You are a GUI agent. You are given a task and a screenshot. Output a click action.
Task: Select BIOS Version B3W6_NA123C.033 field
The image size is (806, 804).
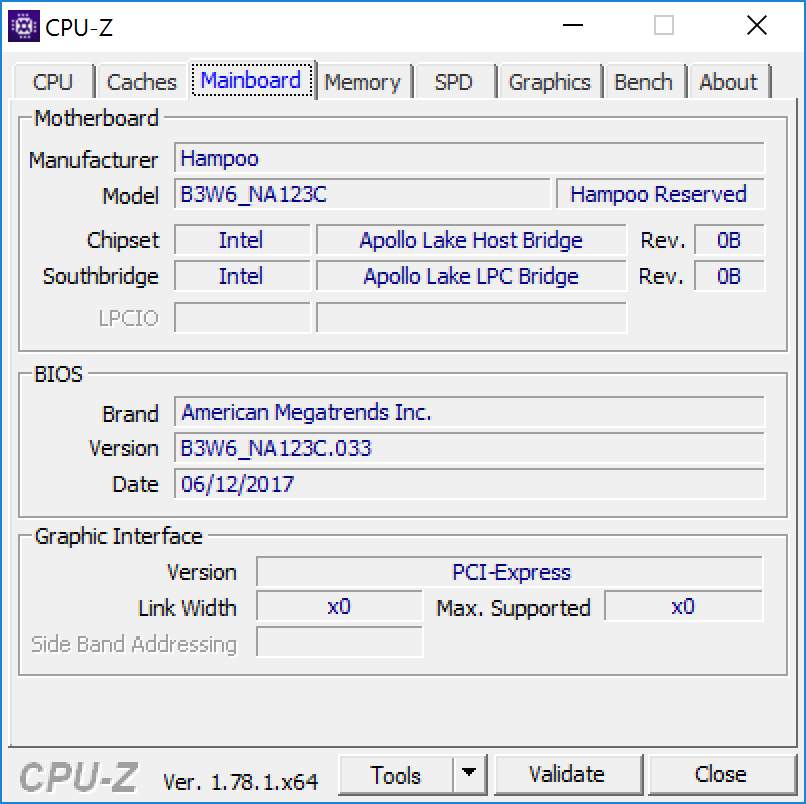[x=469, y=448]
